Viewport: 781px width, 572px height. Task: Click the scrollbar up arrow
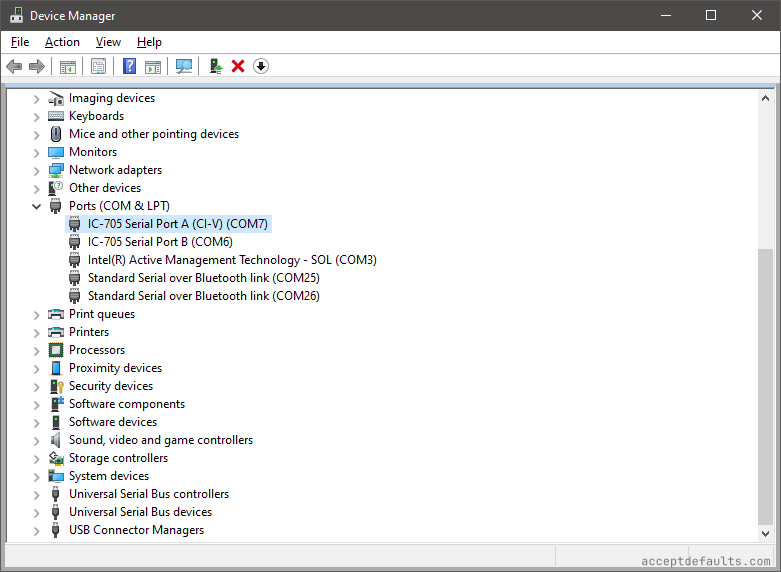[x=765, y=98]
